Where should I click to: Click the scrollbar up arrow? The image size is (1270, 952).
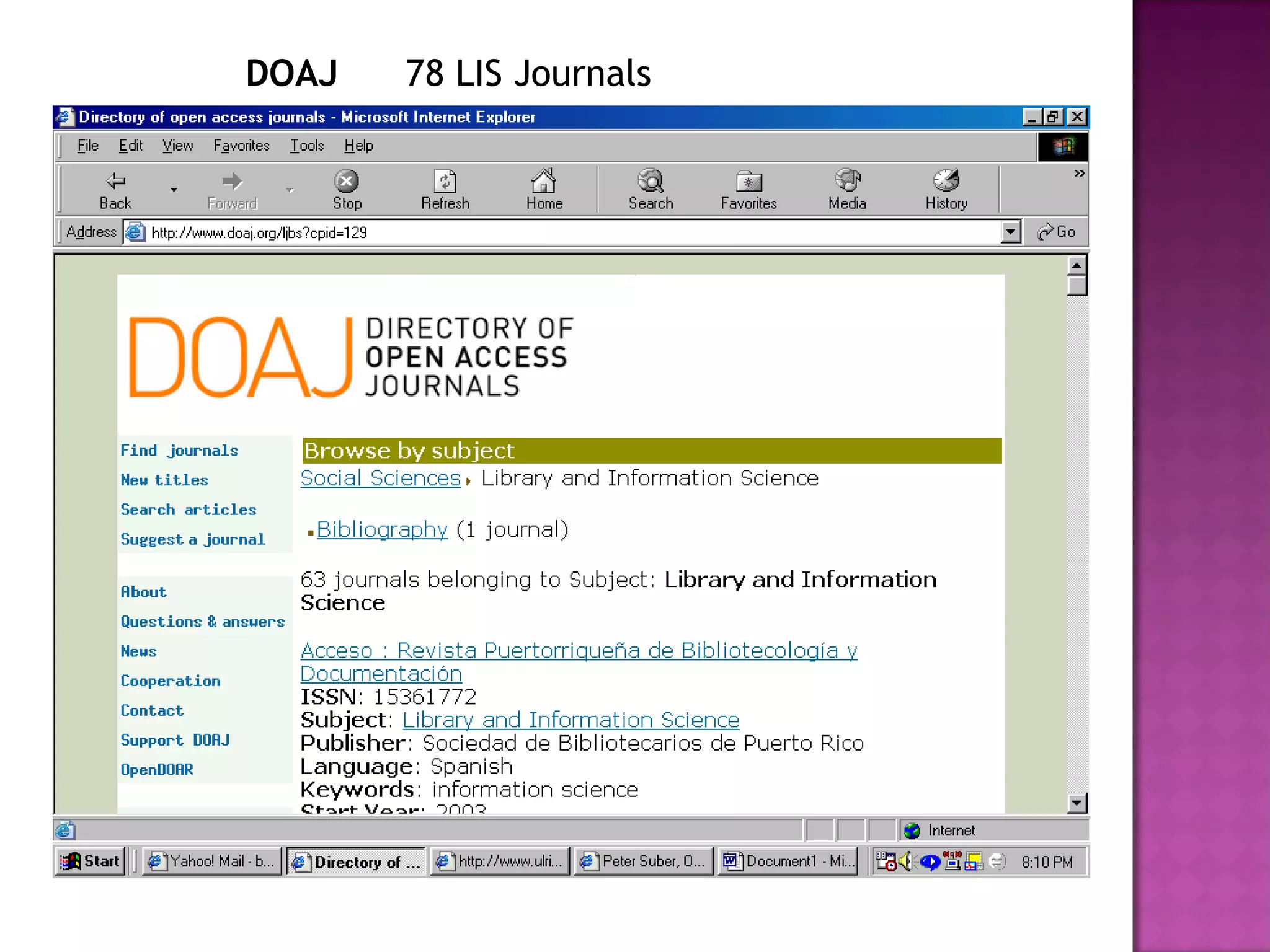(1077, 266)
